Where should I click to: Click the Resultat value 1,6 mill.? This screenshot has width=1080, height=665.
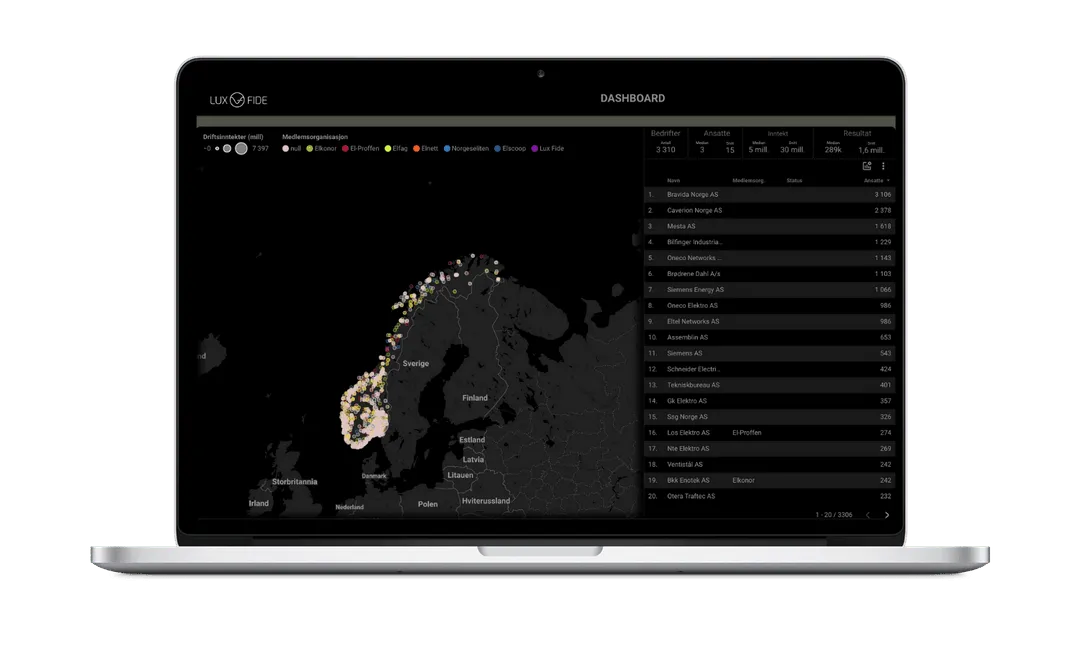871,150
